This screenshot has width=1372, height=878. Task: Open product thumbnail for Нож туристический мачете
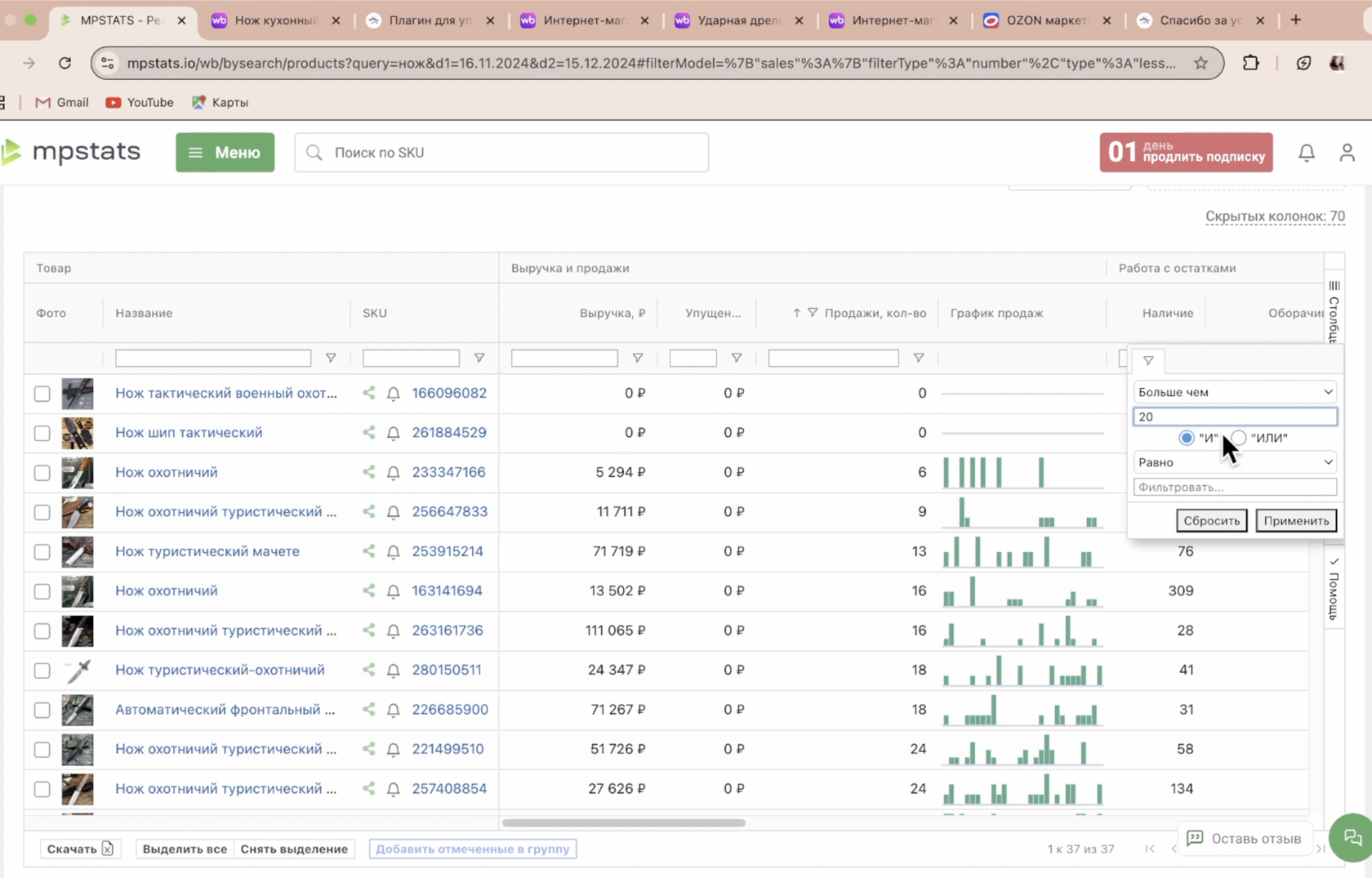click(x=78, y=552)
